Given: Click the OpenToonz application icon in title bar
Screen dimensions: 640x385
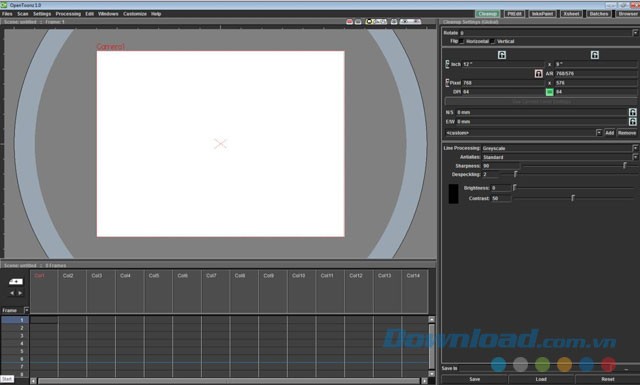Looking at the screenshot, I should 4,5.
